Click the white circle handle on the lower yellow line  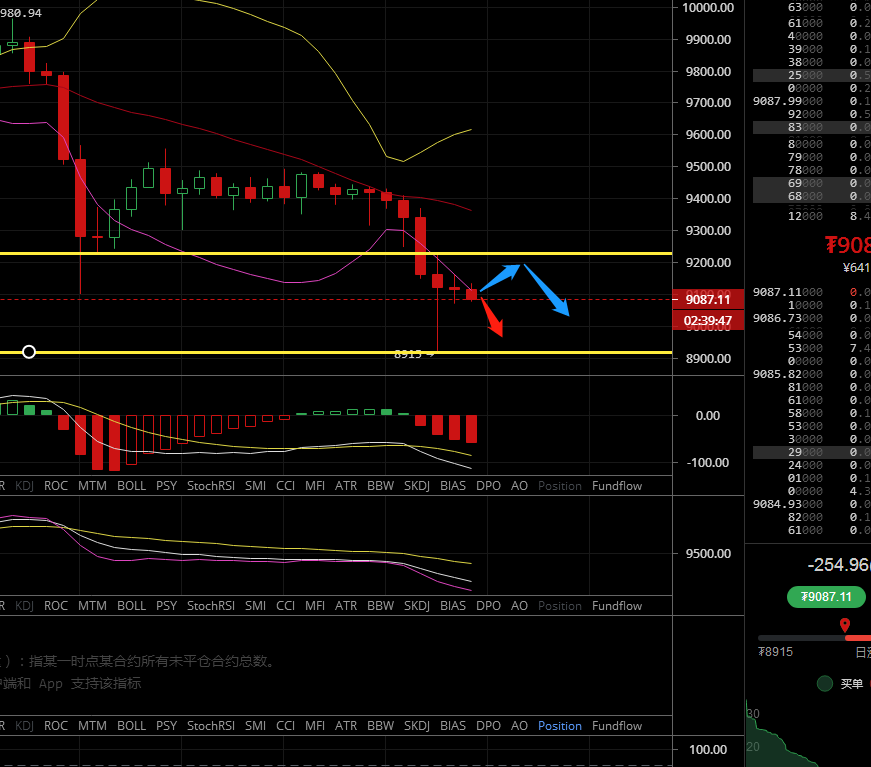click(29, 352)
